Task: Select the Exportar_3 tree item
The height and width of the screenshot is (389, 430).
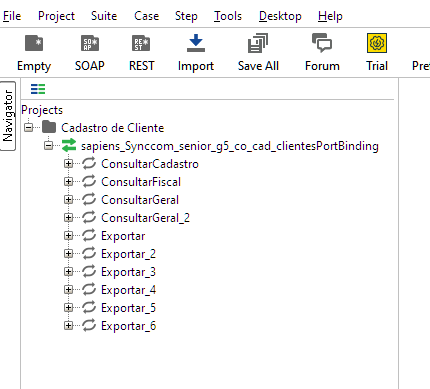Action: (x=128, y=272)
